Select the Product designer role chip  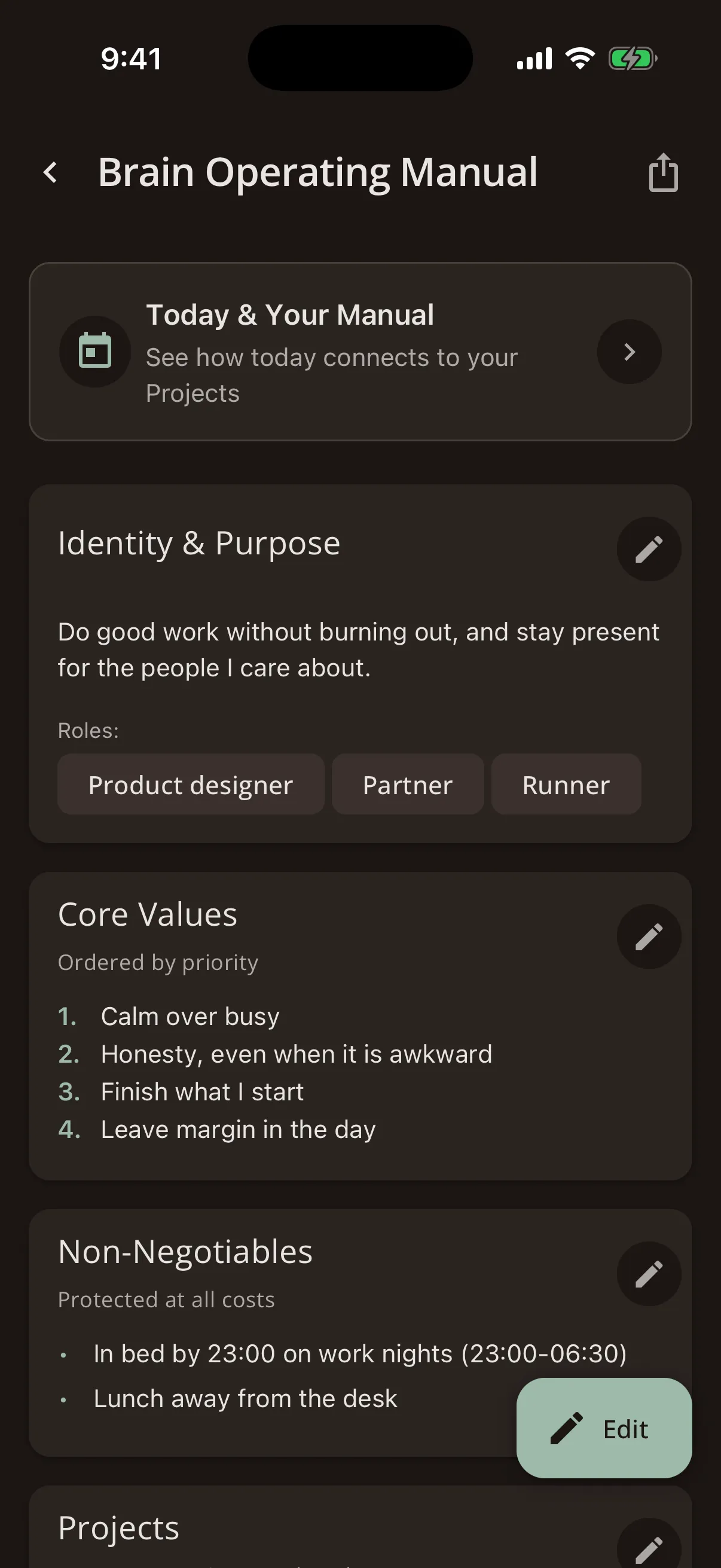(191, 784)
